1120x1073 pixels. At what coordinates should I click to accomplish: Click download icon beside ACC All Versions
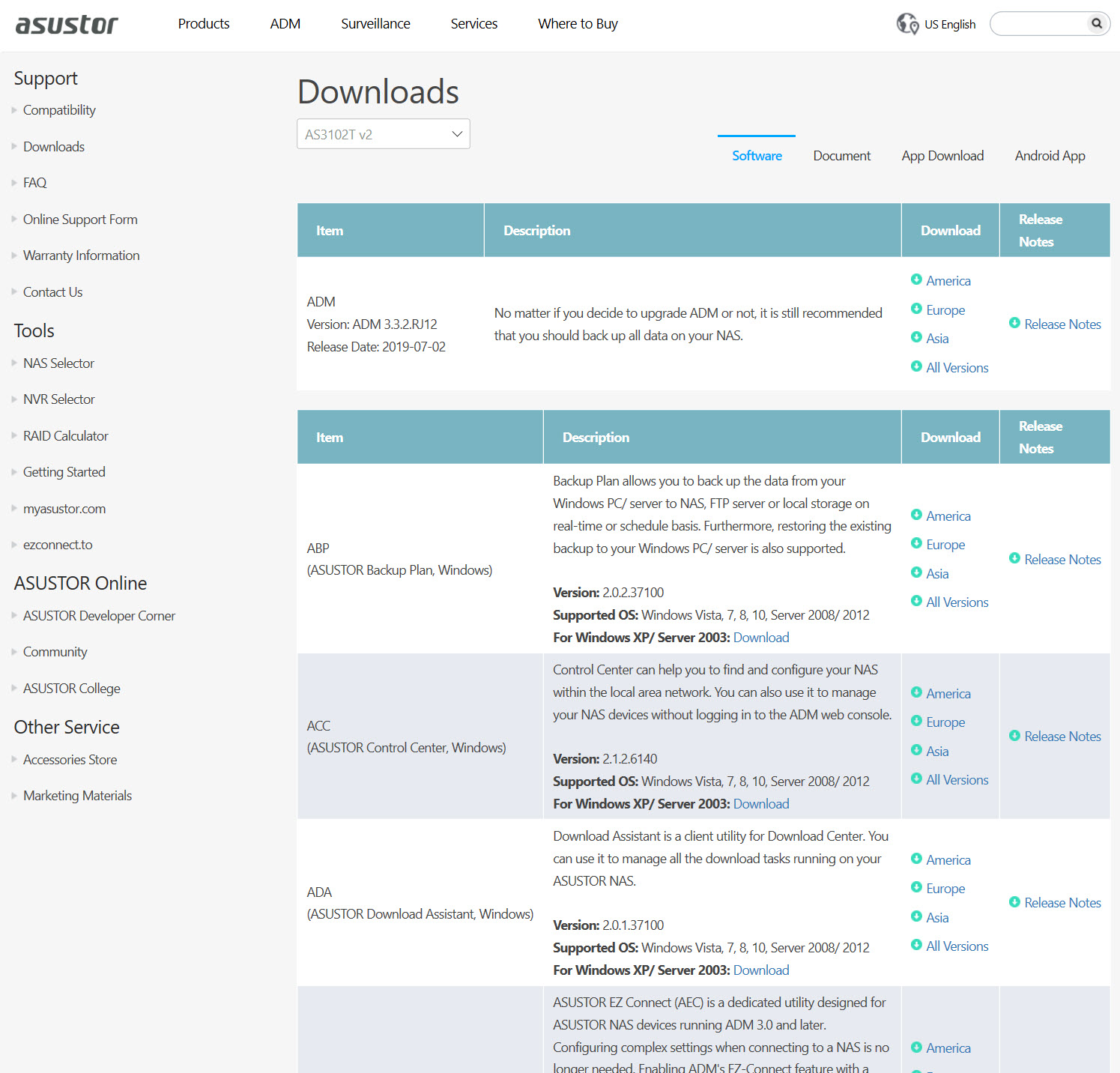tap(916, 779)
